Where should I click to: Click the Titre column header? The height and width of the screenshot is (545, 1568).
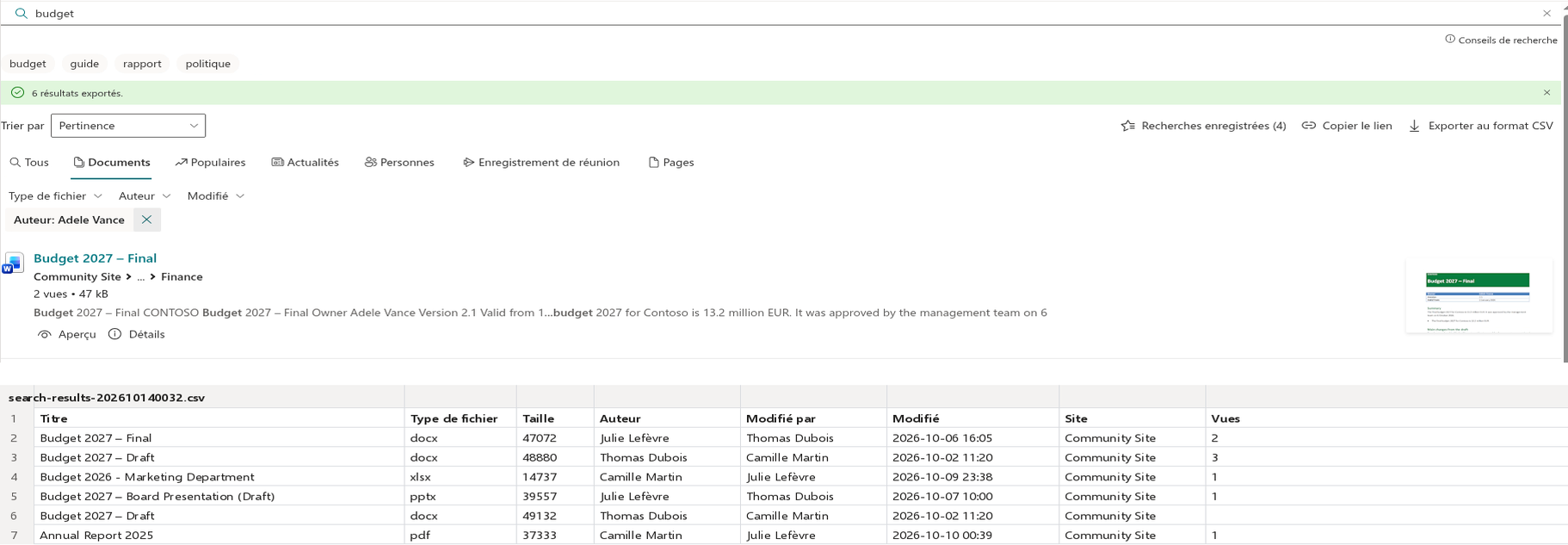[x=219, y=418]
